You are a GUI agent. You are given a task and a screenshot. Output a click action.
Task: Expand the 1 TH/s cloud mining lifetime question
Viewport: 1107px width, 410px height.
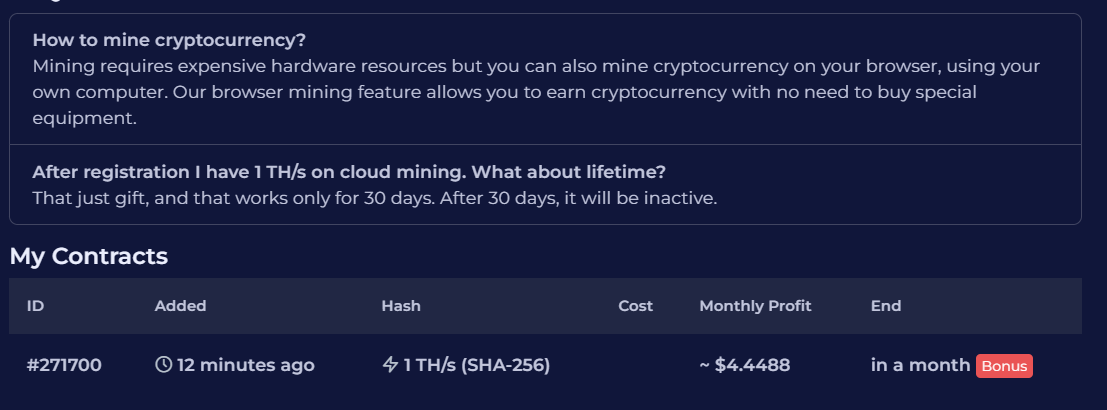349,171
